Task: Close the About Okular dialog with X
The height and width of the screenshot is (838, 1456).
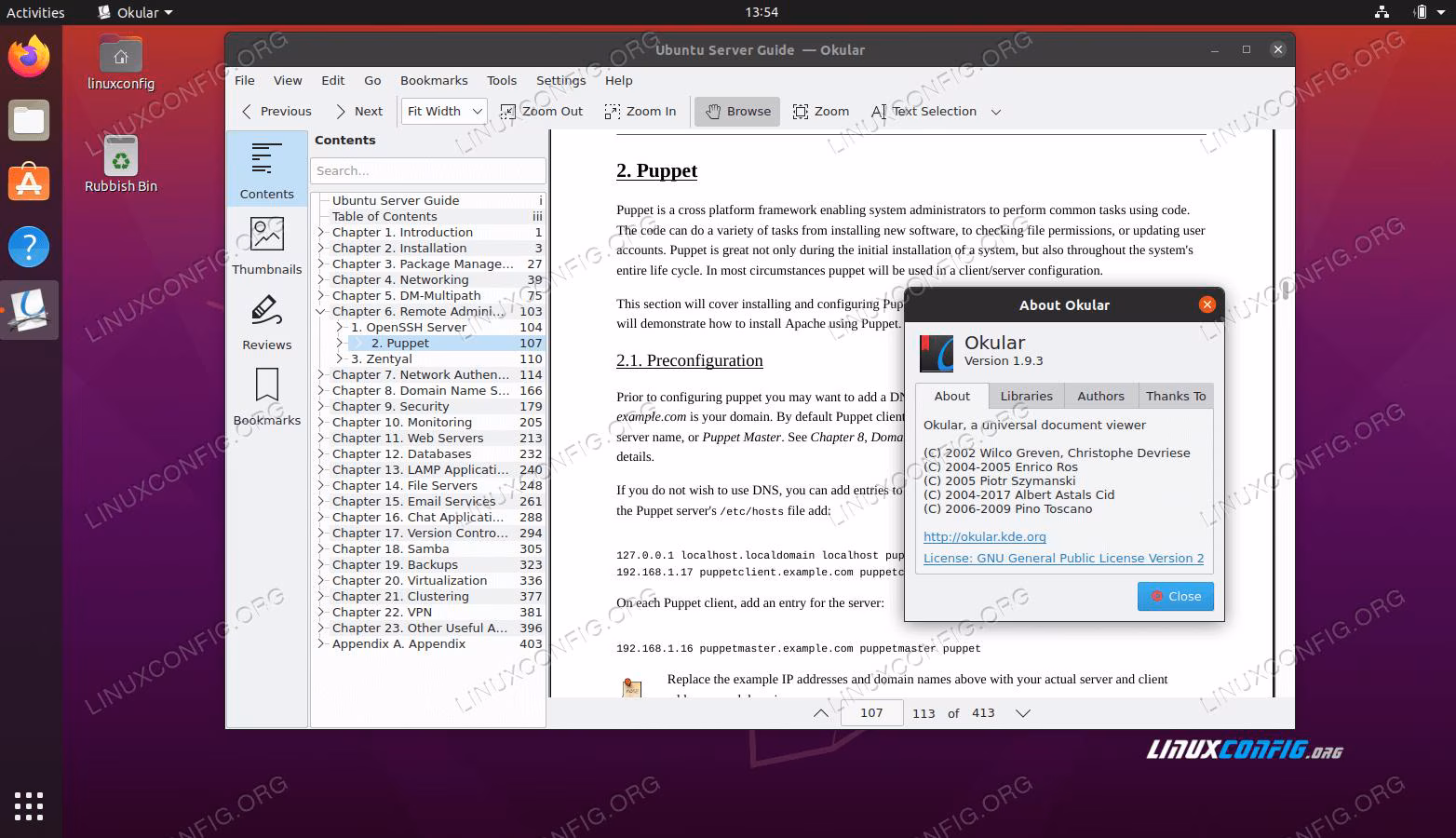Action: [x=1207, y=304]
